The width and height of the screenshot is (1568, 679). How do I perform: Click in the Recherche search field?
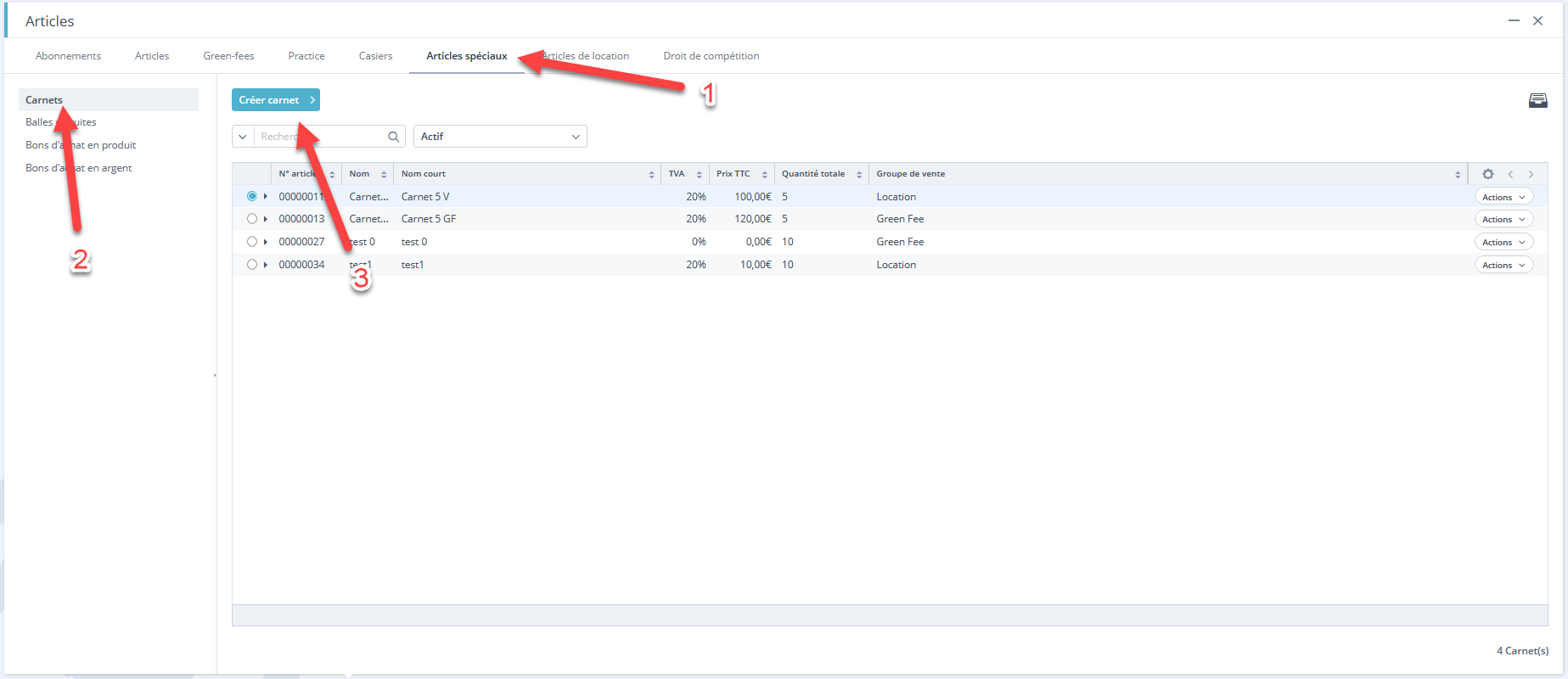(321, 137)
